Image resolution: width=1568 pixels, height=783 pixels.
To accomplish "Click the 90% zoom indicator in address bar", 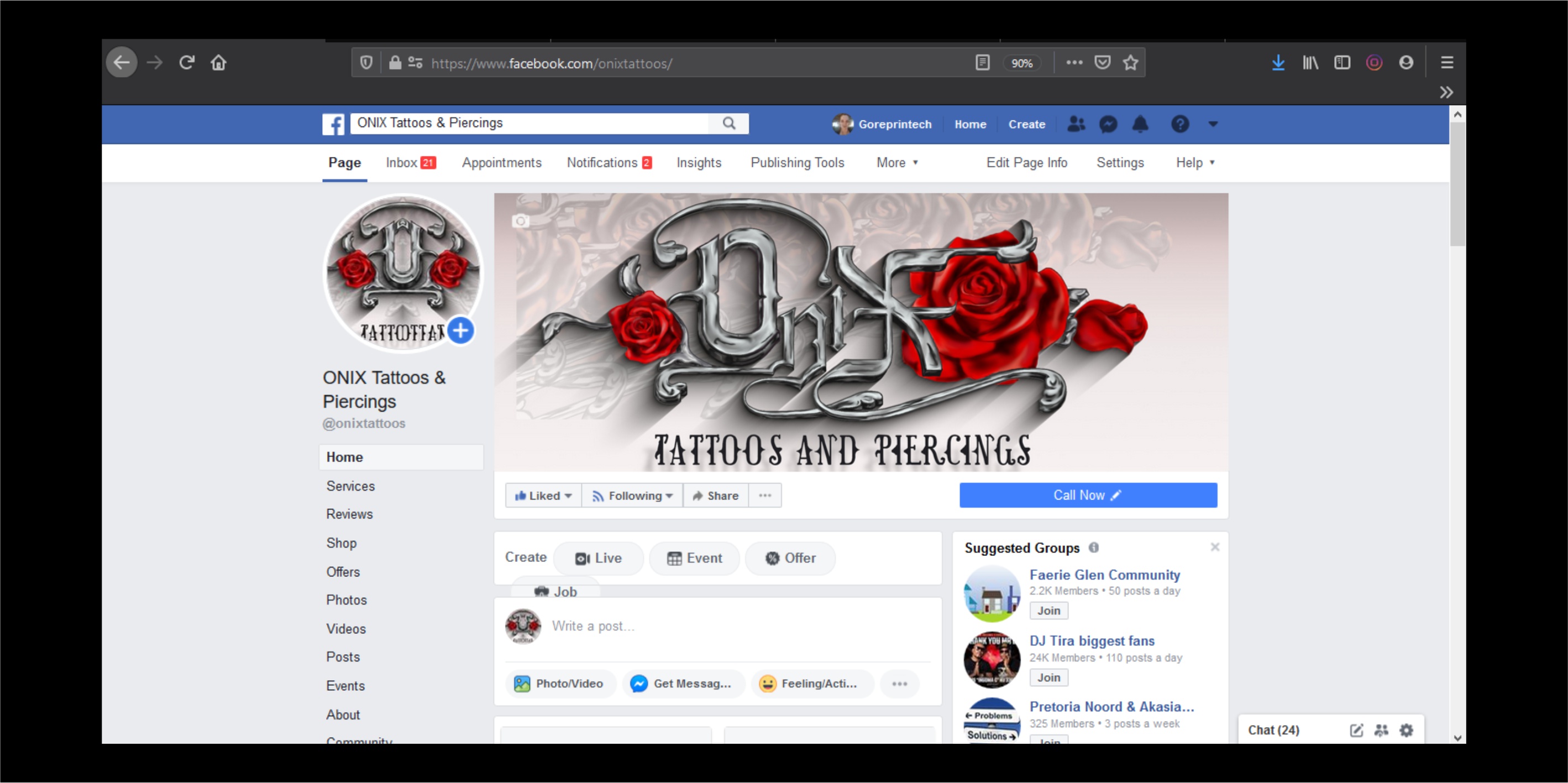I will (x=1022, y=62).
